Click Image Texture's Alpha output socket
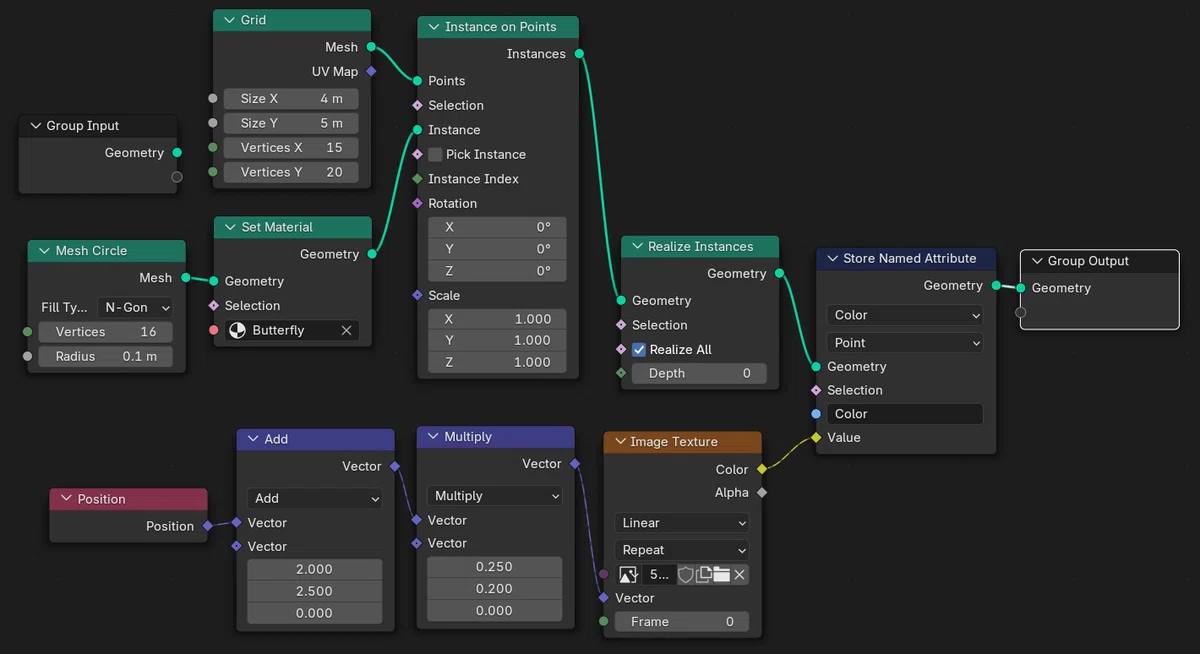1200x654 pixels. (761, 492)
